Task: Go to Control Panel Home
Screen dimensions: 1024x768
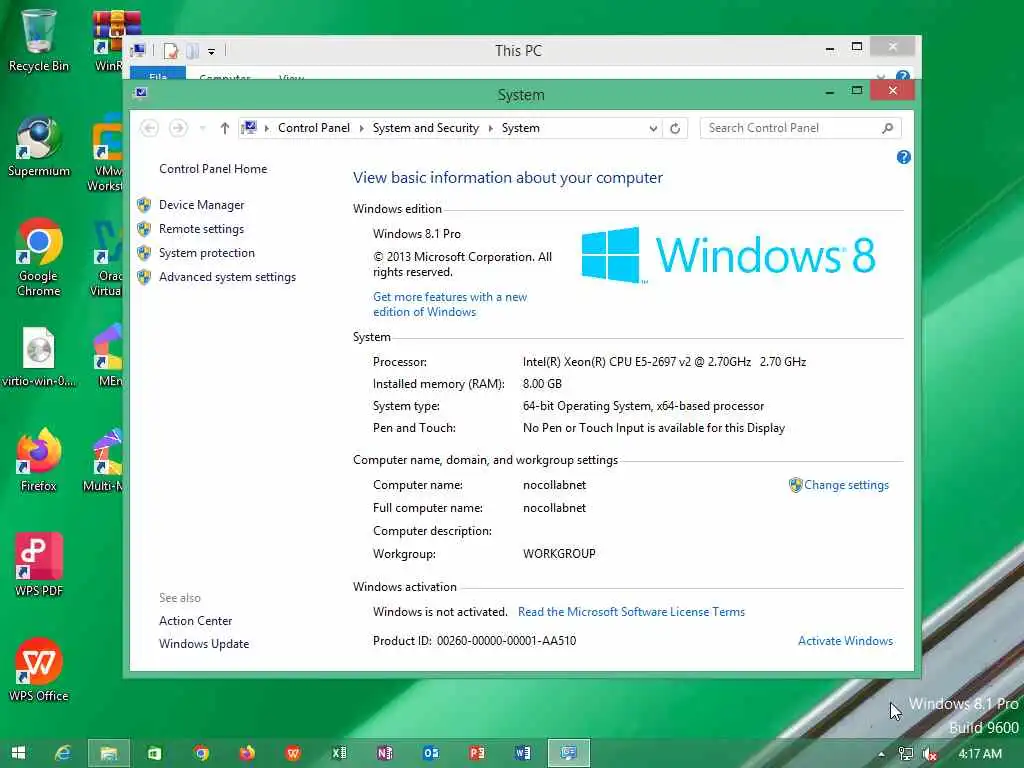Action: (x=213, y=169)
